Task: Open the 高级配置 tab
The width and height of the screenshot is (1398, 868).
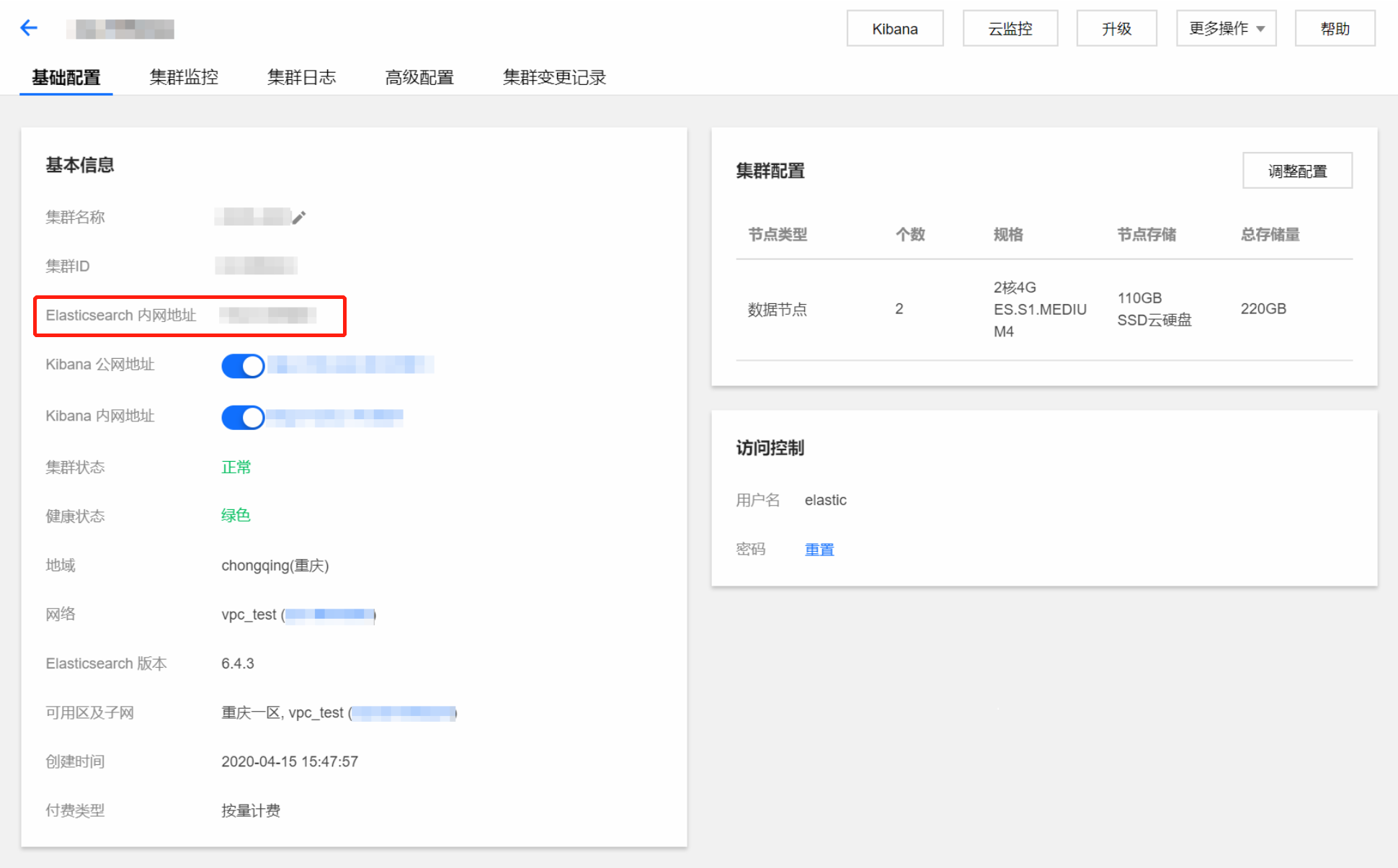Action: 419,77
